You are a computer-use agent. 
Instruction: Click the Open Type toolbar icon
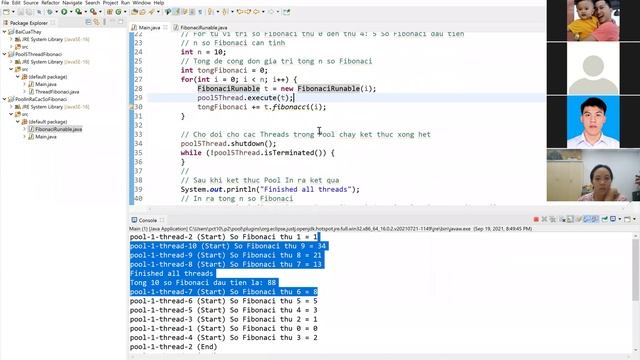coord(134,12)
